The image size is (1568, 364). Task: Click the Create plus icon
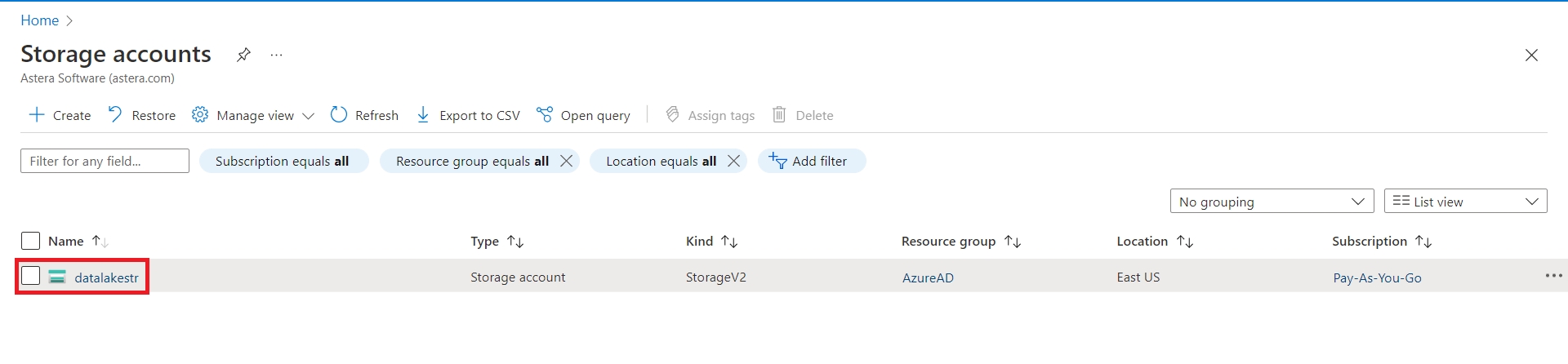37,115
